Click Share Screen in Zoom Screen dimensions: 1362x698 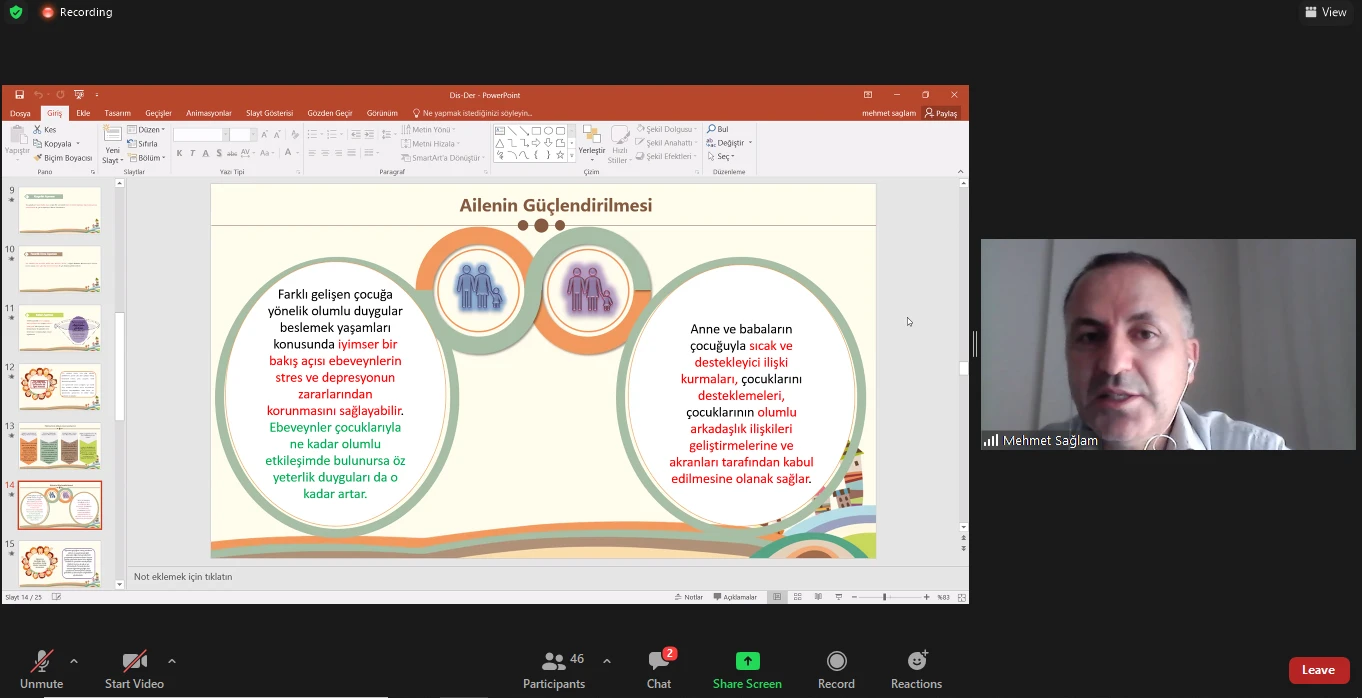(x=747, y=670)
